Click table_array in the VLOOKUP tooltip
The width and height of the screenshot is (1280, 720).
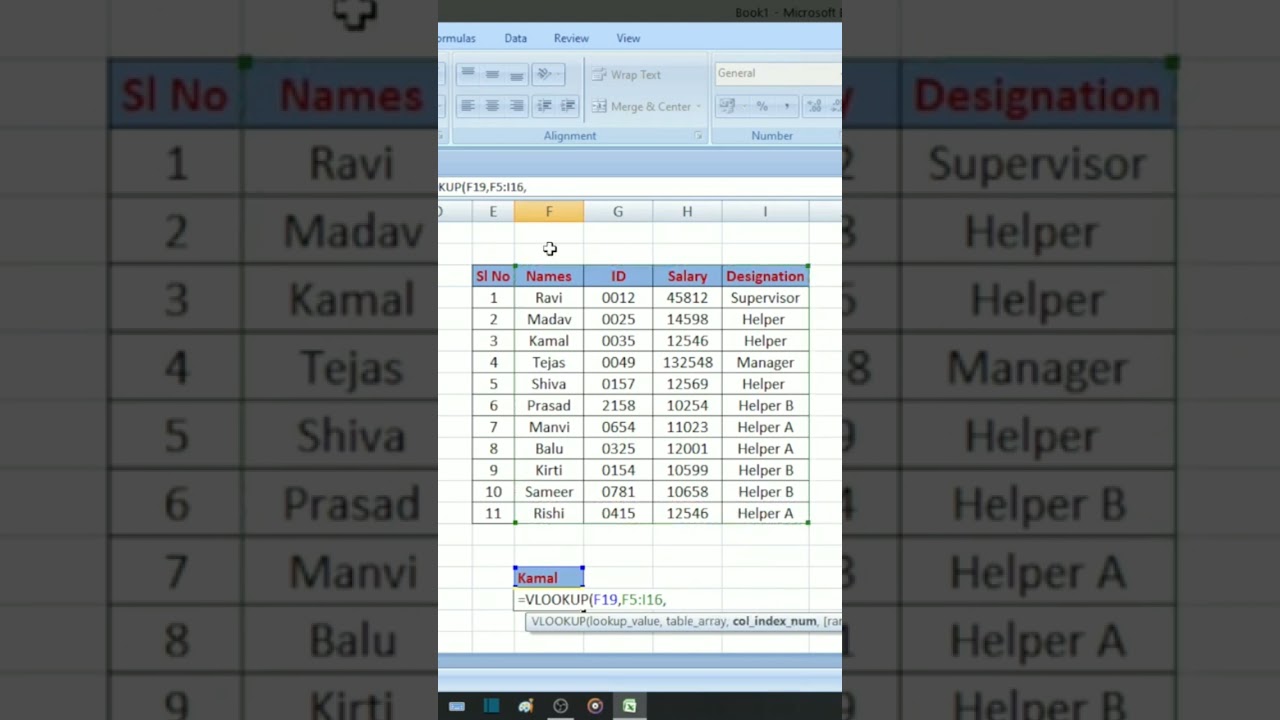click(x=696, y=621)
